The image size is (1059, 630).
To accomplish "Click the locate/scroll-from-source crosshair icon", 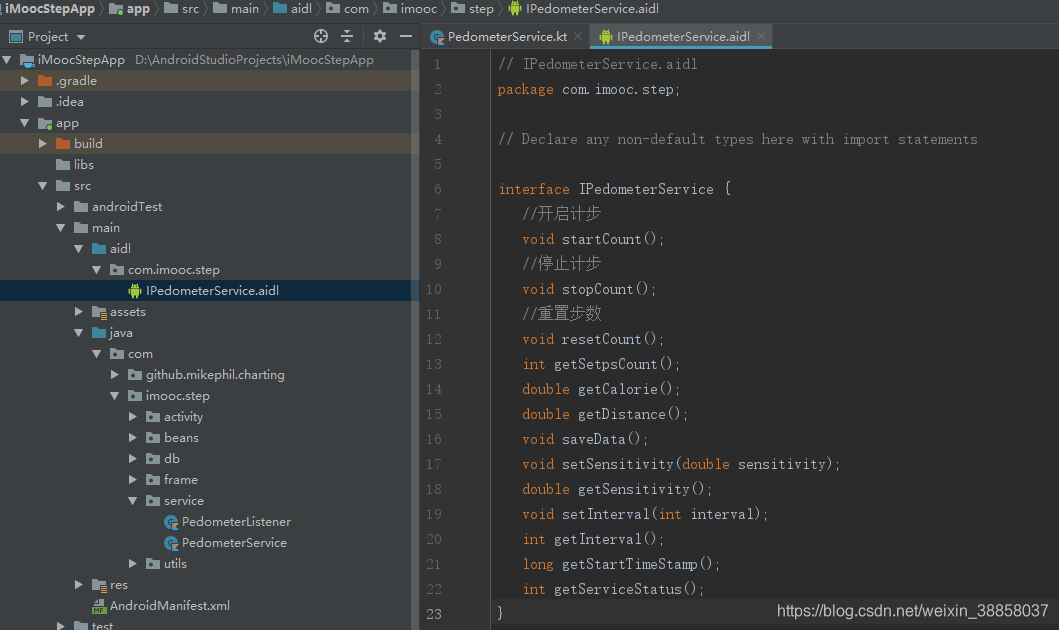I will (x=321, y=36).
